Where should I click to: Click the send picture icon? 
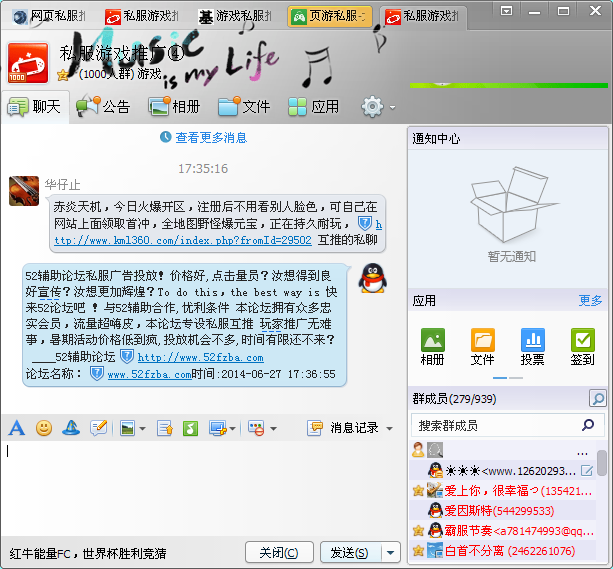(x=127, y=428)
